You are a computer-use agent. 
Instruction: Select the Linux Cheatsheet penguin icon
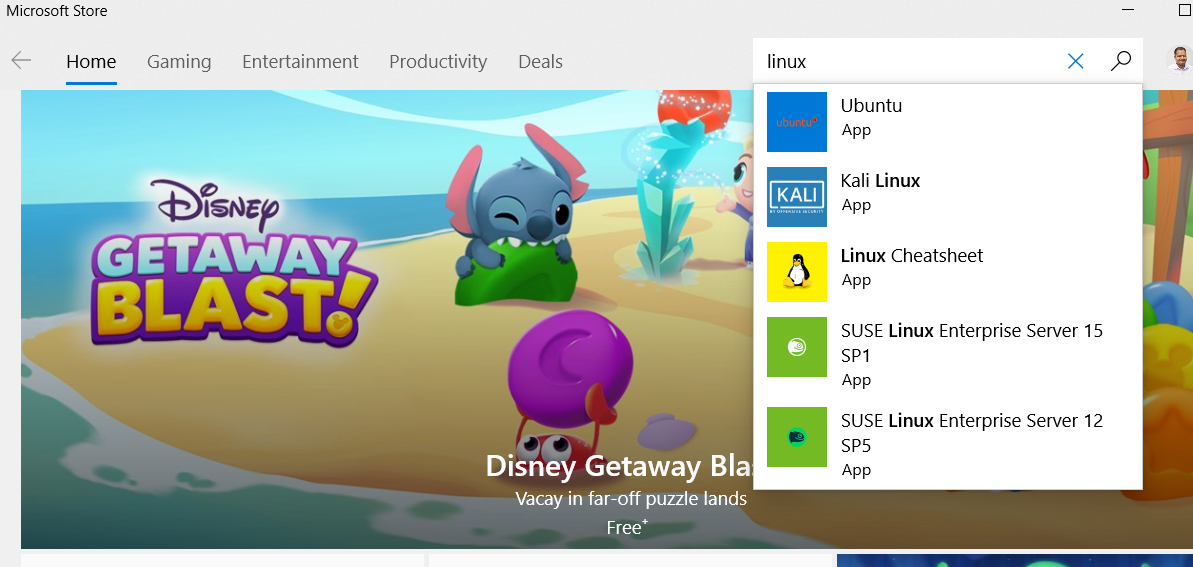pyautogui.click(x=797, y=272)
